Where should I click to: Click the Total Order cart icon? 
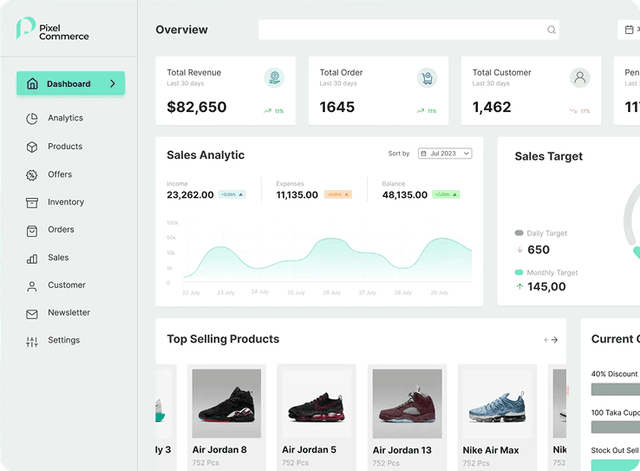coord(427,78)
